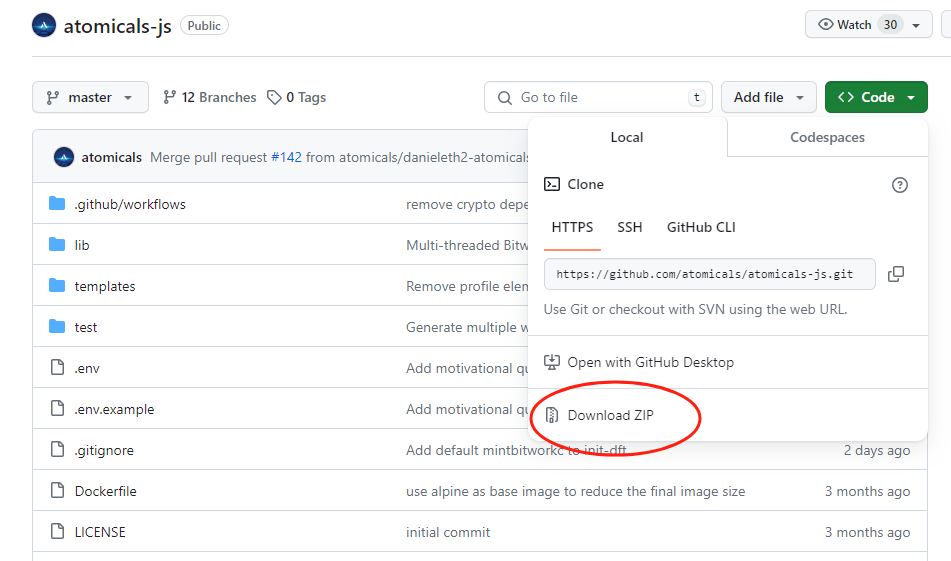The image size is (951, 561).
Task: Click the Dockerfile file icon
Action: point(58,490)
